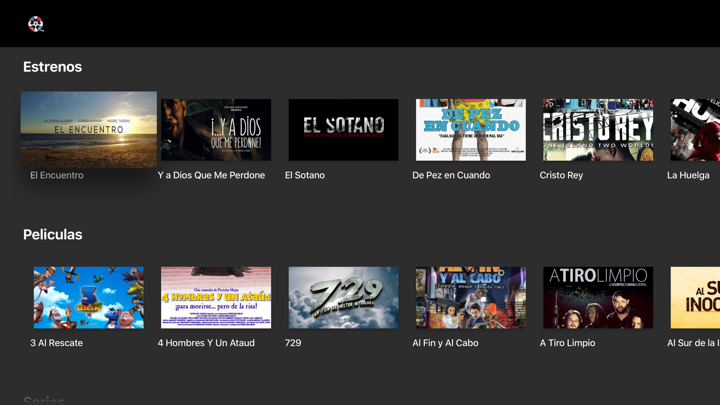Viewport: 720px width, 405px height.
Task: Click the 3 Al Rescate title label
Action: 56,343
